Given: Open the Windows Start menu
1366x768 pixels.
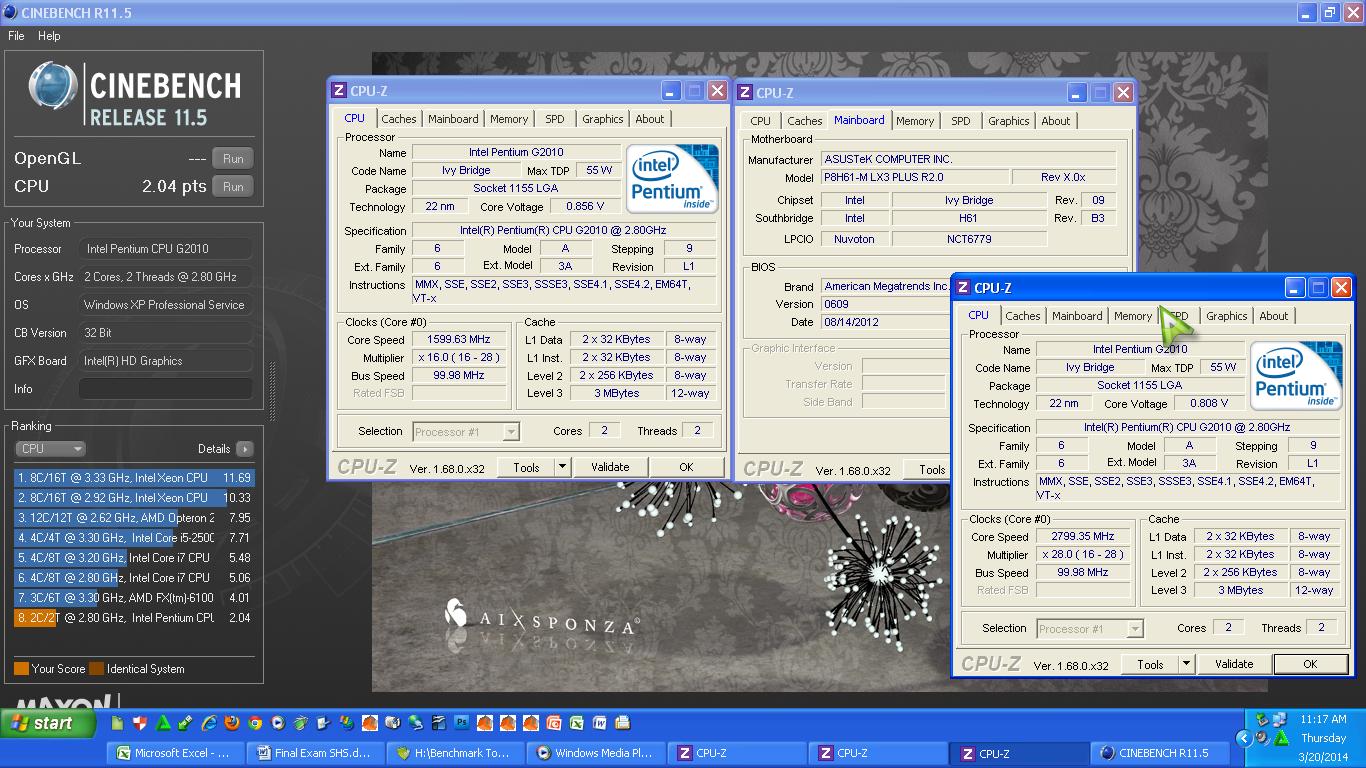Looking at the screenshot, I should point(49,723).
